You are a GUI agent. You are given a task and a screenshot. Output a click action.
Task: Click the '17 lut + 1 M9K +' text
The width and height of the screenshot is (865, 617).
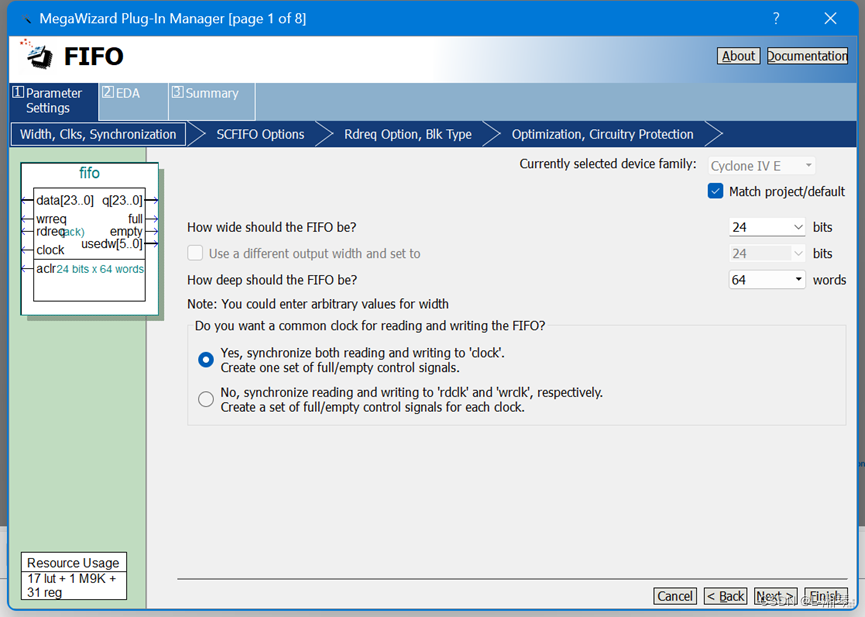(72, 578)
